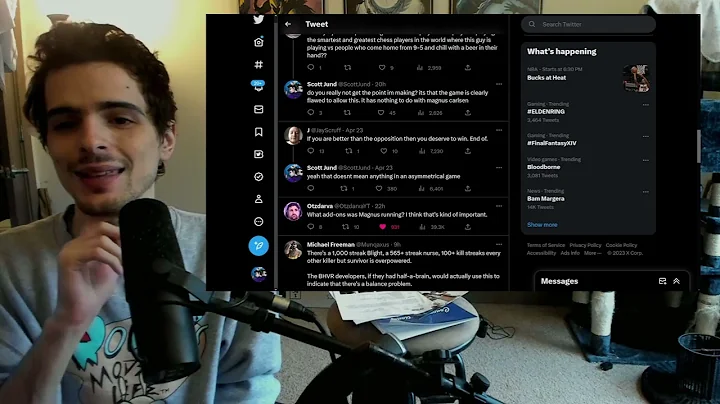Screen dimensions: 720x404
Task: View analytics of Otzdarva's tweet
Action: (x=422, y=227)
